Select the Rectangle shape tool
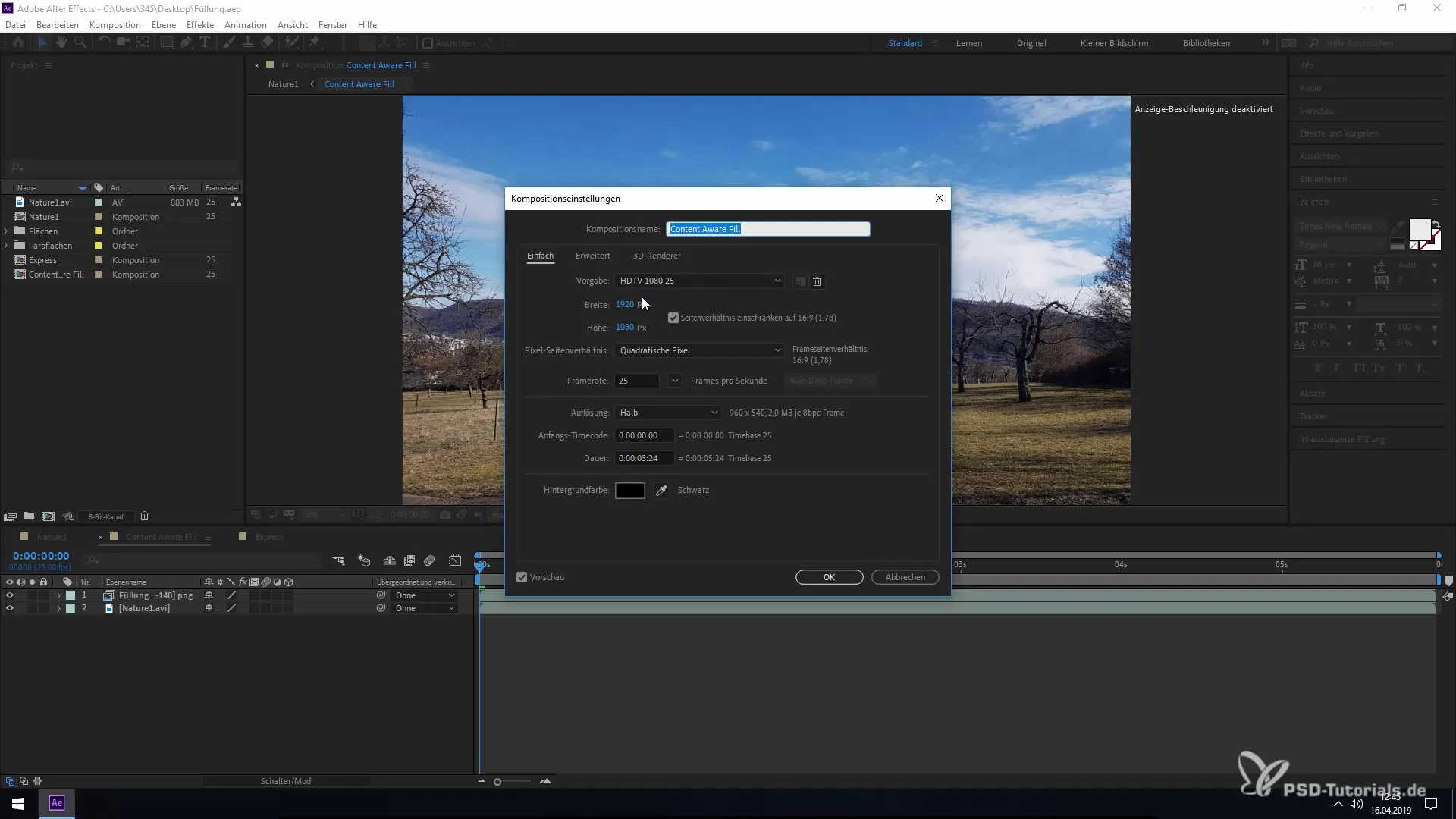Viewport: 1456px width, 819px height. click(x=167, y=43)
